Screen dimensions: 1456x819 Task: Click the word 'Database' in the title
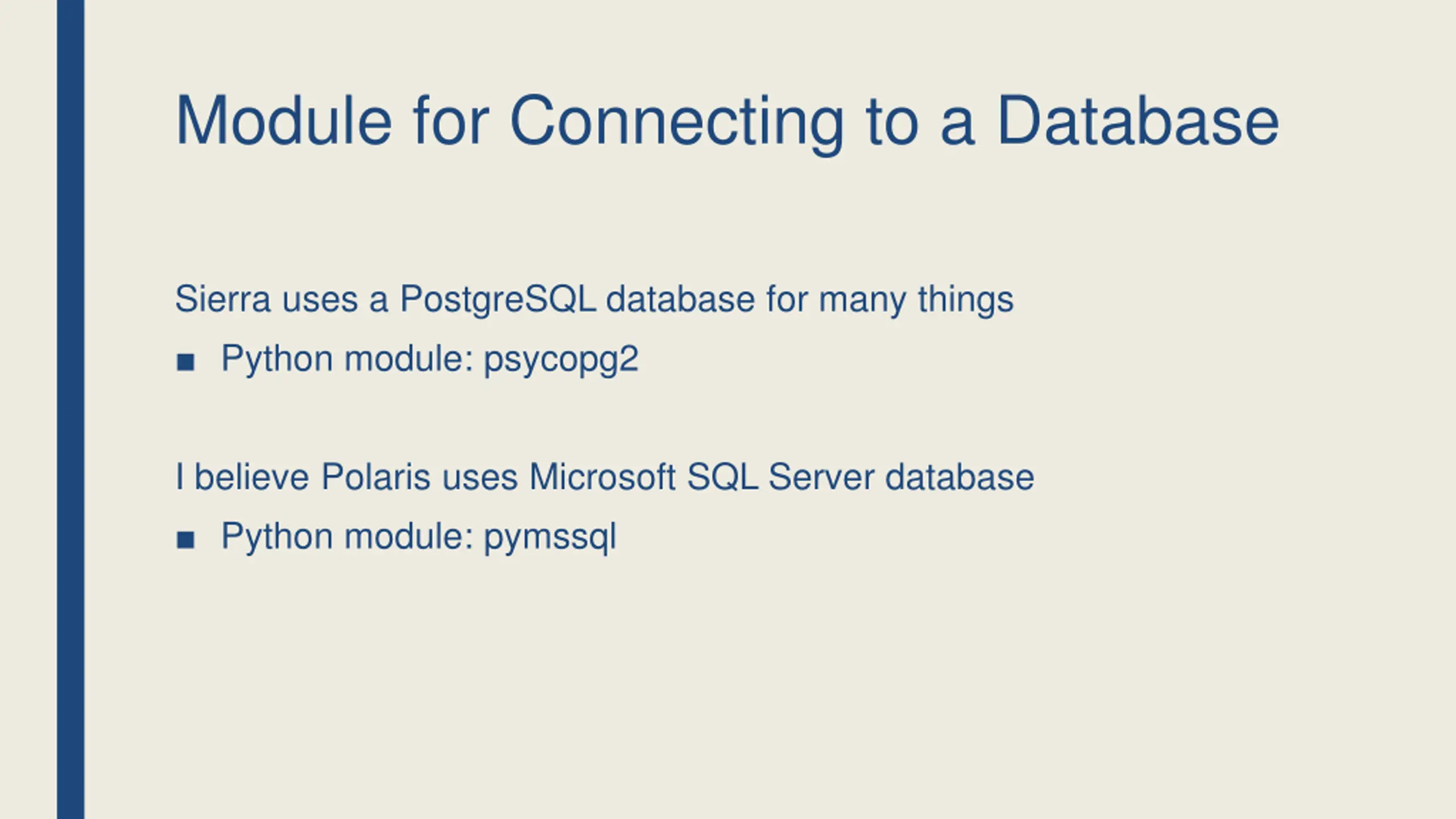(1138, 121)
